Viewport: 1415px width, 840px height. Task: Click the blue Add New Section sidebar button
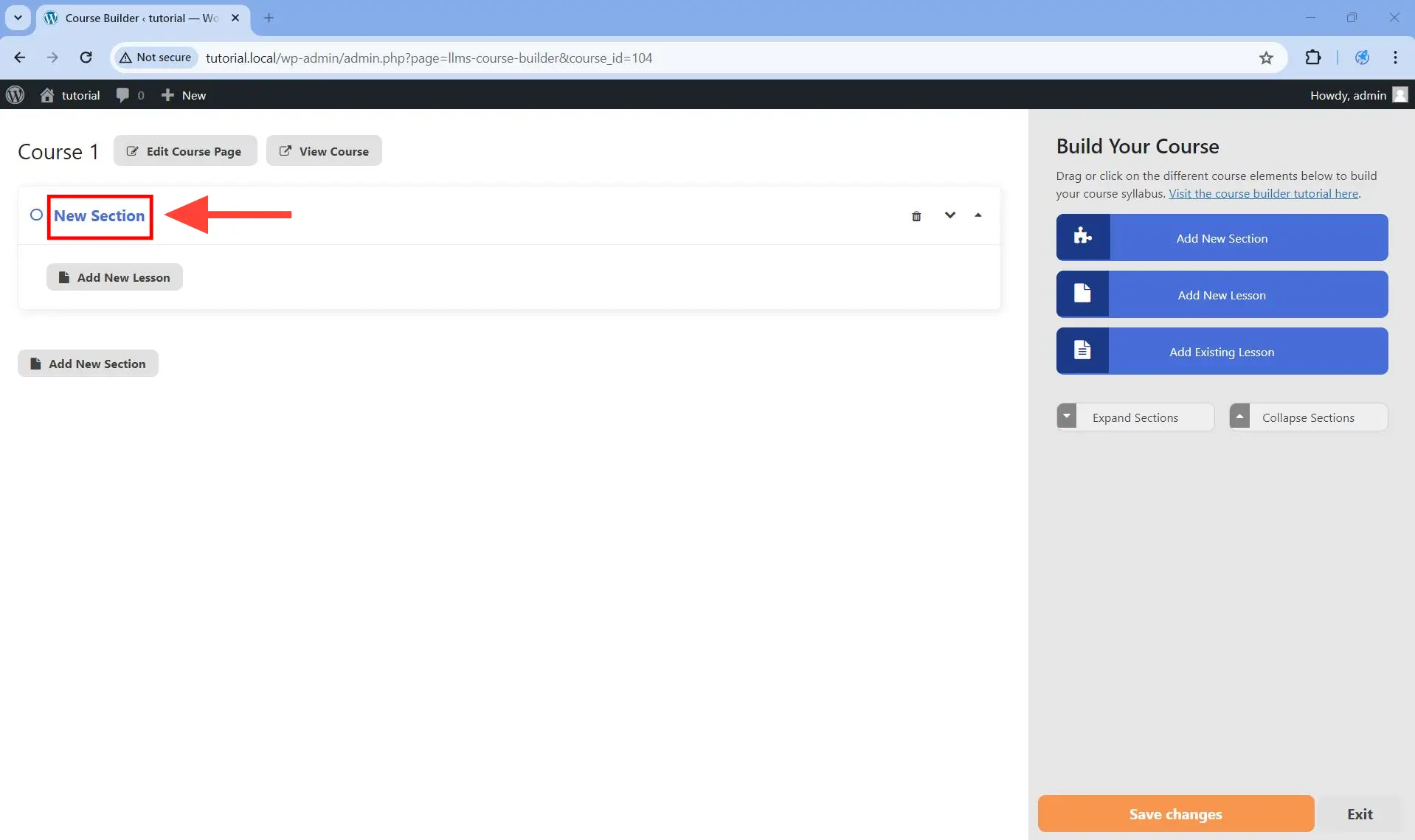(x=1222, y=237)
